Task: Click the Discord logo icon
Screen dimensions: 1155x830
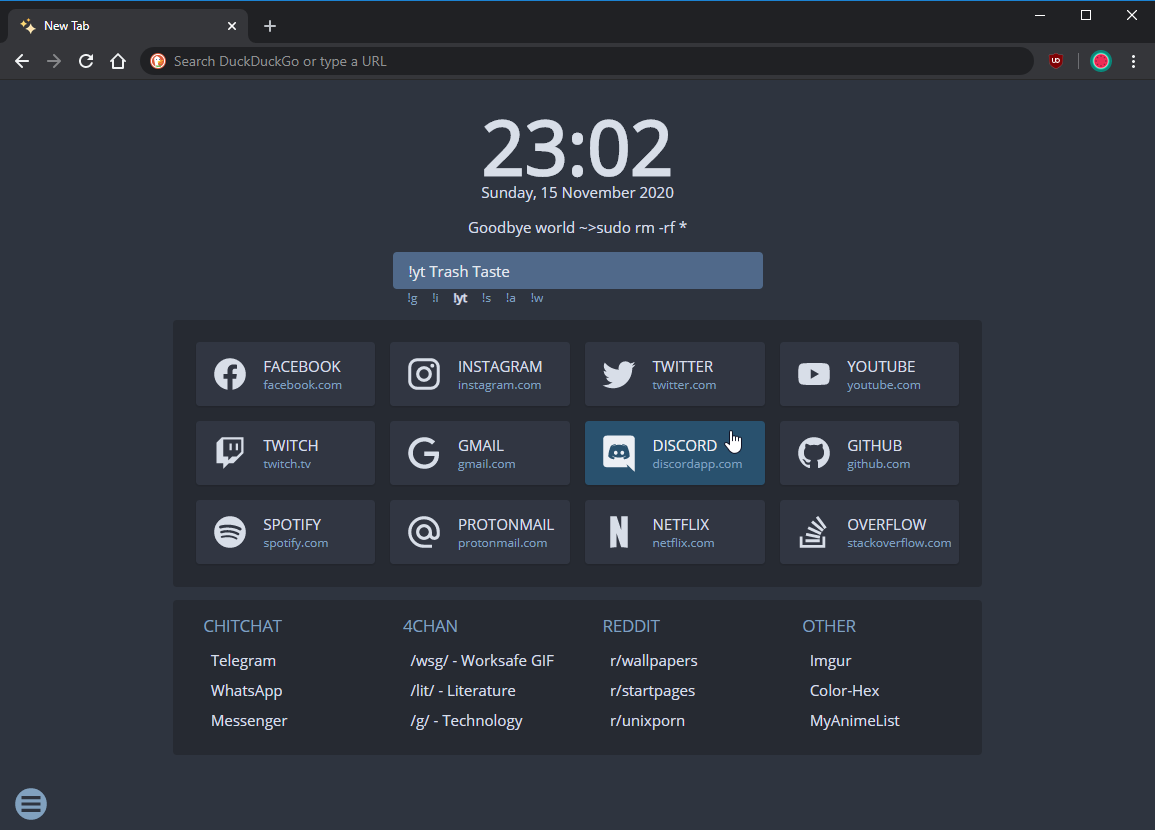Action: point(619,453)
